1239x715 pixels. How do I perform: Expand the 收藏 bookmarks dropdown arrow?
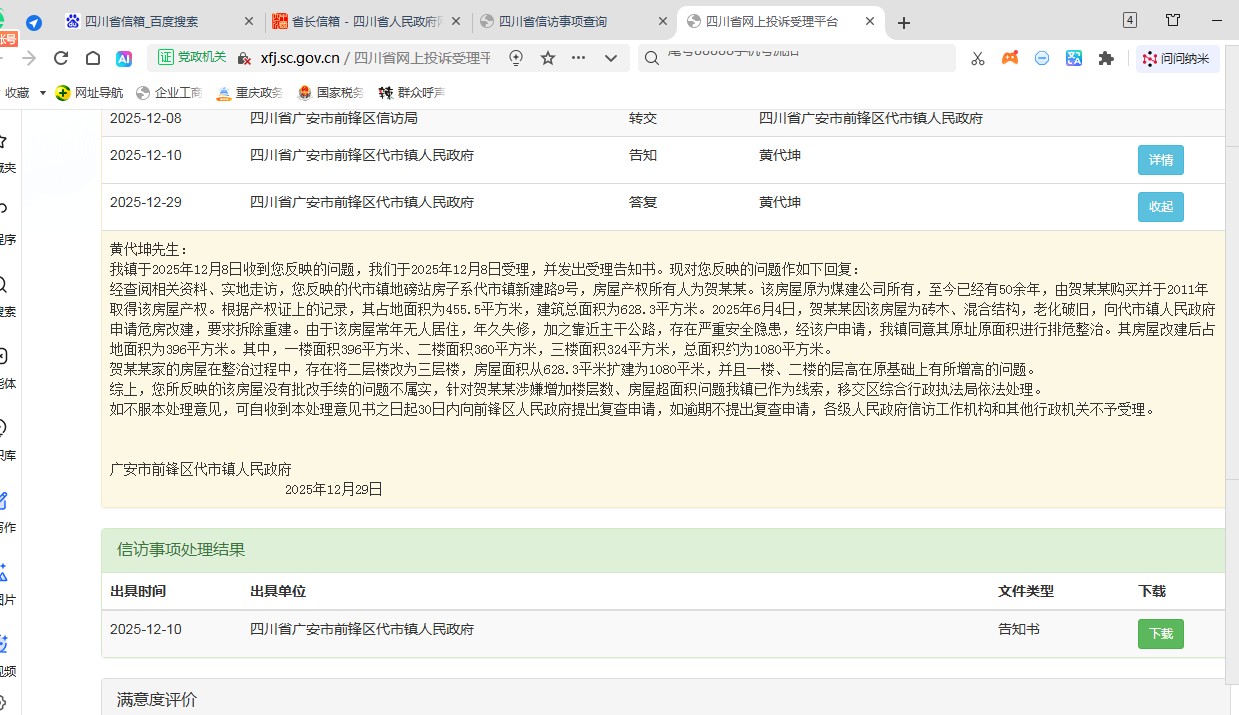[43, 93]
